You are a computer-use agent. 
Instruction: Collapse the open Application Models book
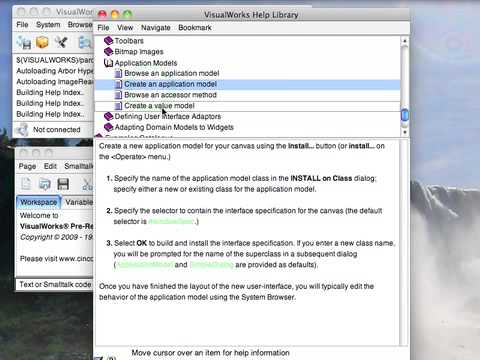pyautogui.click(x=108, y=63)
